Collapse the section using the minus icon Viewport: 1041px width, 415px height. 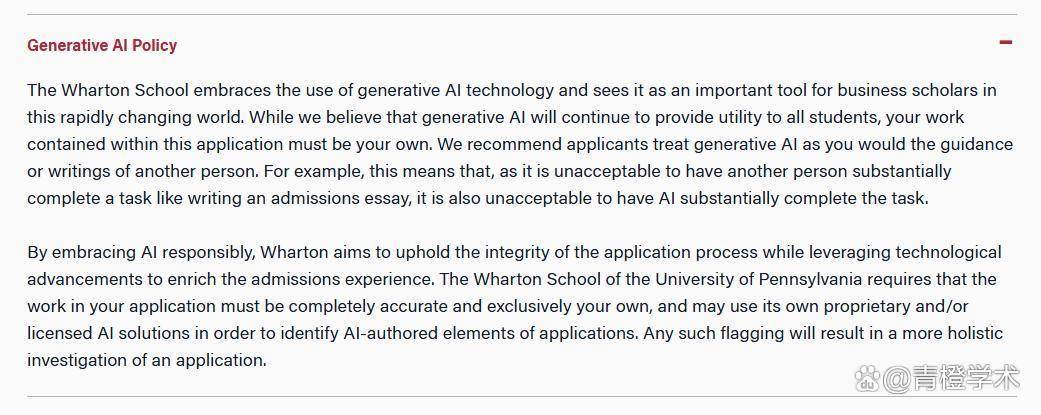click(x=1006, y=42)
